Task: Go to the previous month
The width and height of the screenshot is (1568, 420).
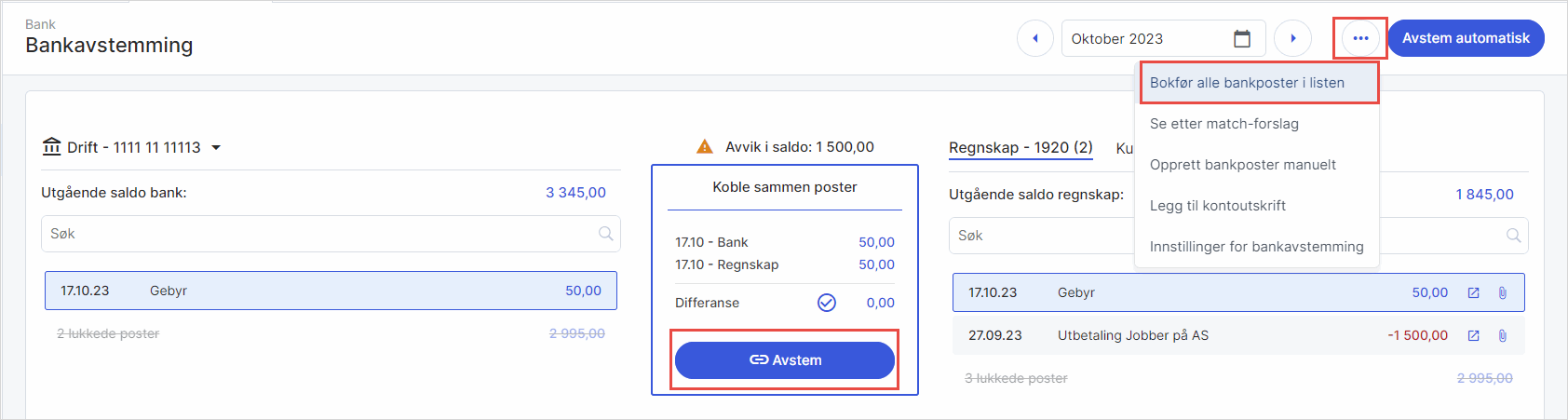Action: (x=1035, y=39)
